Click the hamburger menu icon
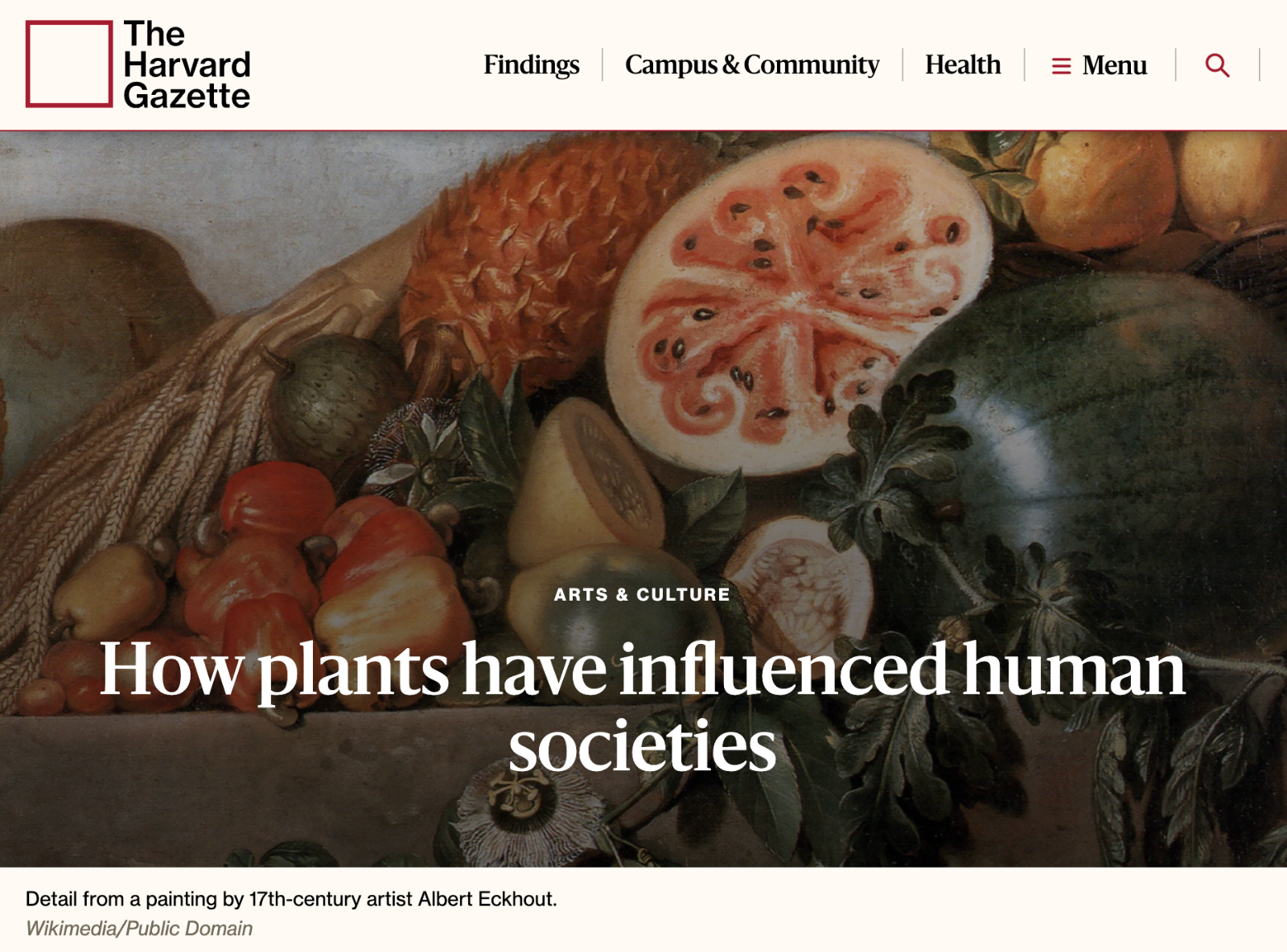Image resolution: width=1287 pixels, height=952 pixels. pos(1061,66)
